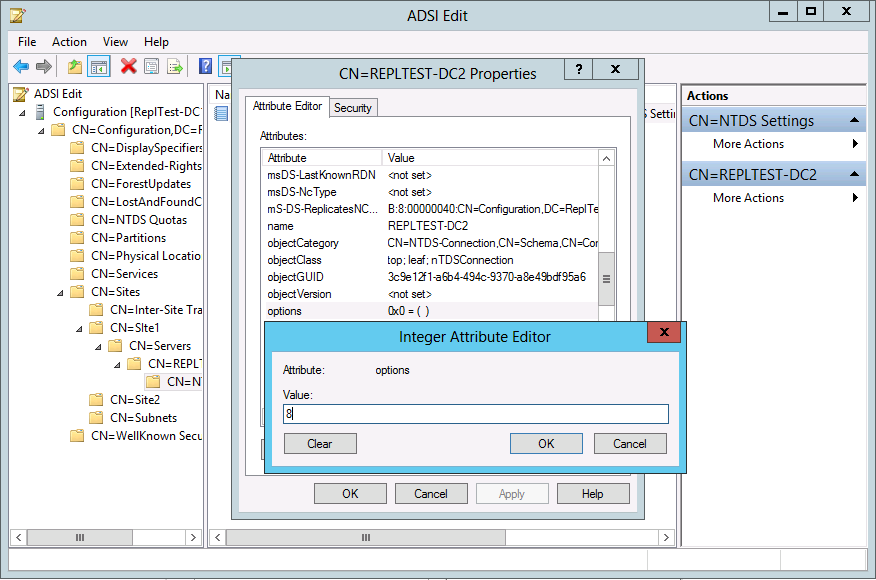Open the File menu
The image size is (876, 580).
(27, 42)
